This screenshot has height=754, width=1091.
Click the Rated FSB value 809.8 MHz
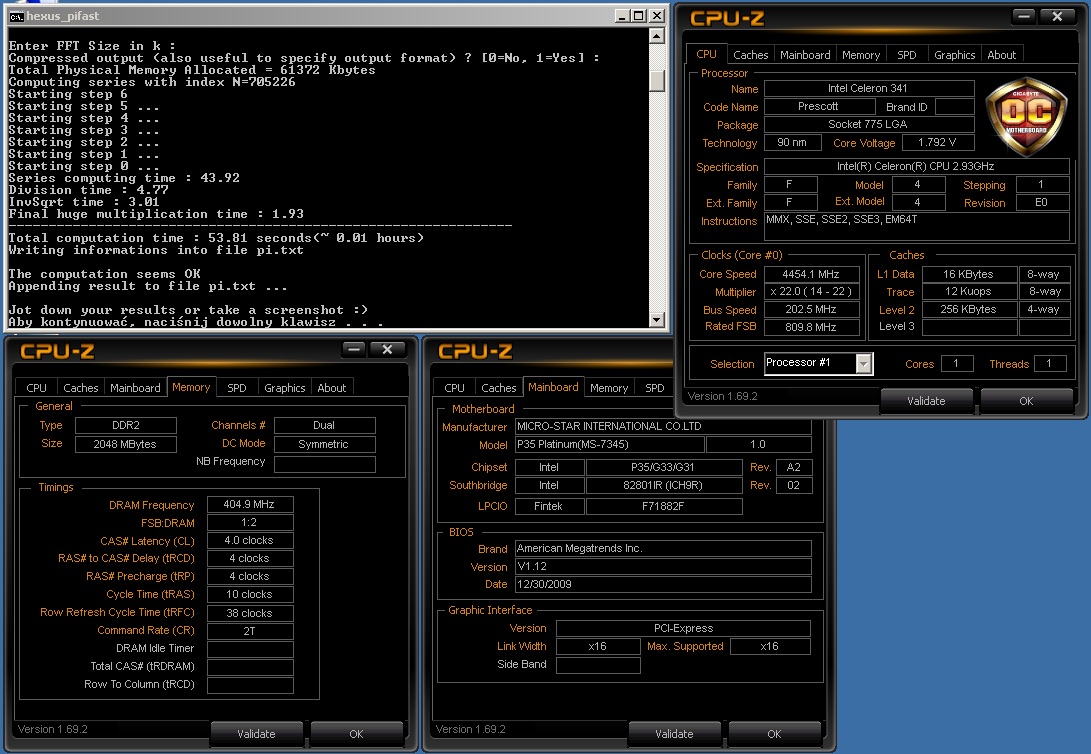point(811,327)
